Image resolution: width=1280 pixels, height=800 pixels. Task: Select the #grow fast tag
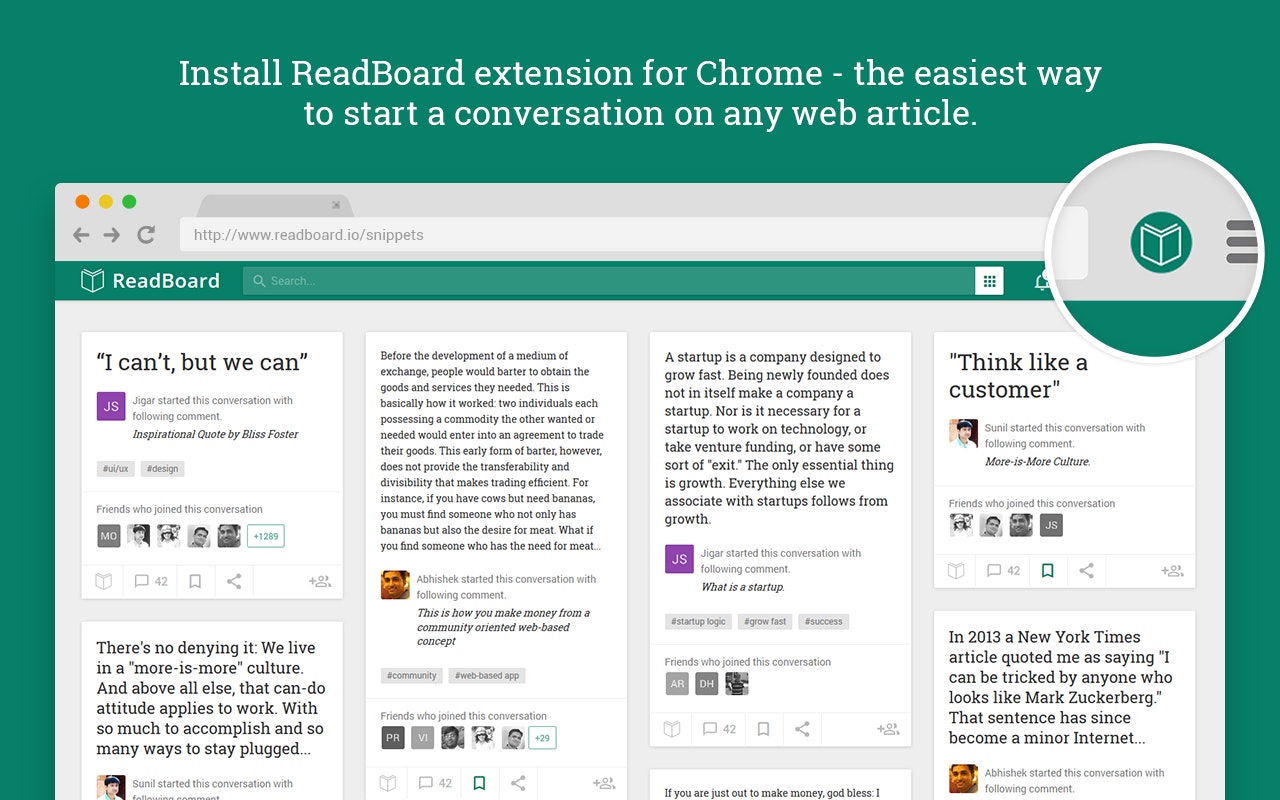pyautogui.click(x=766, y=622)
